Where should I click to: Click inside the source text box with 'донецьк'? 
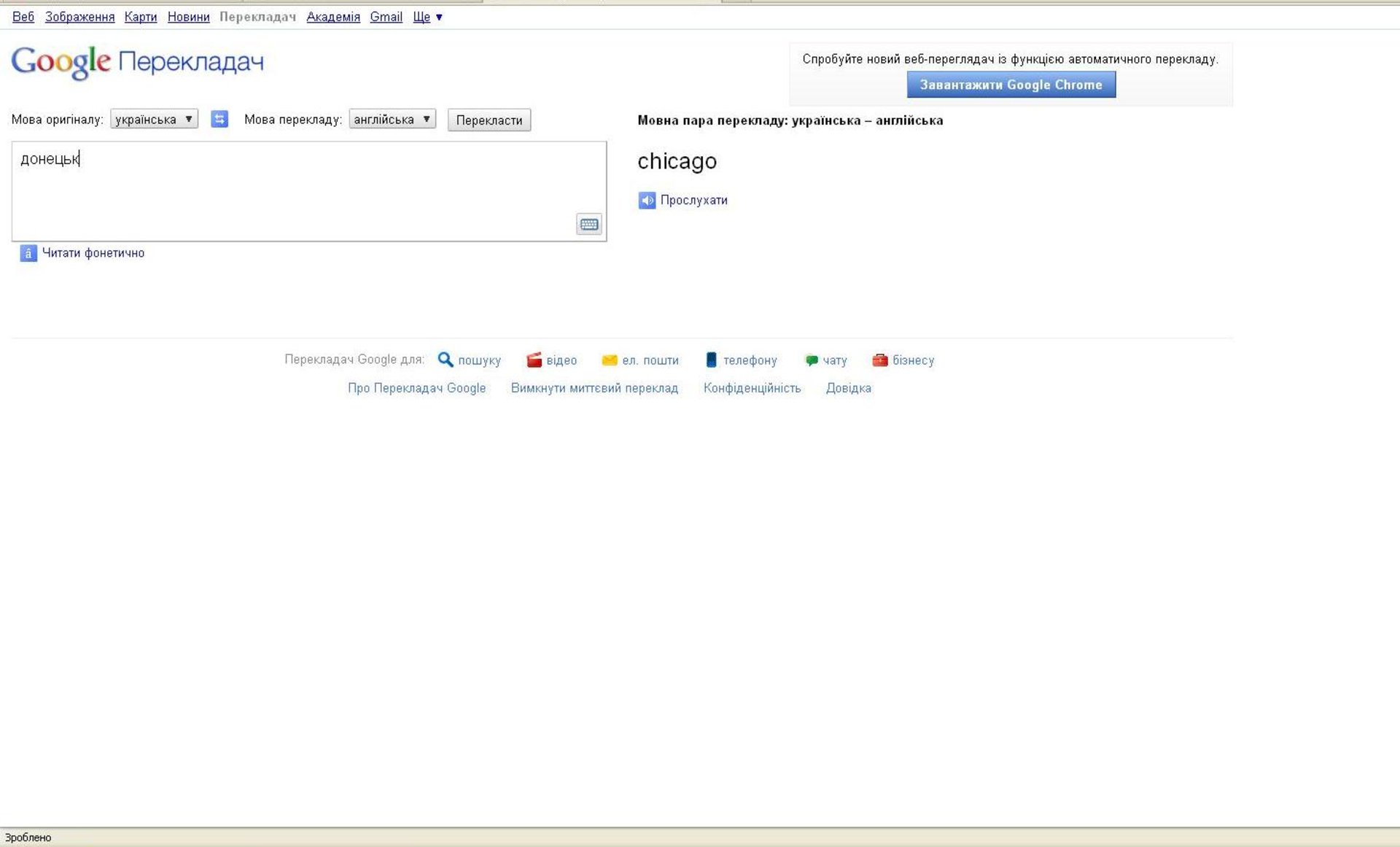pos(309,191)
